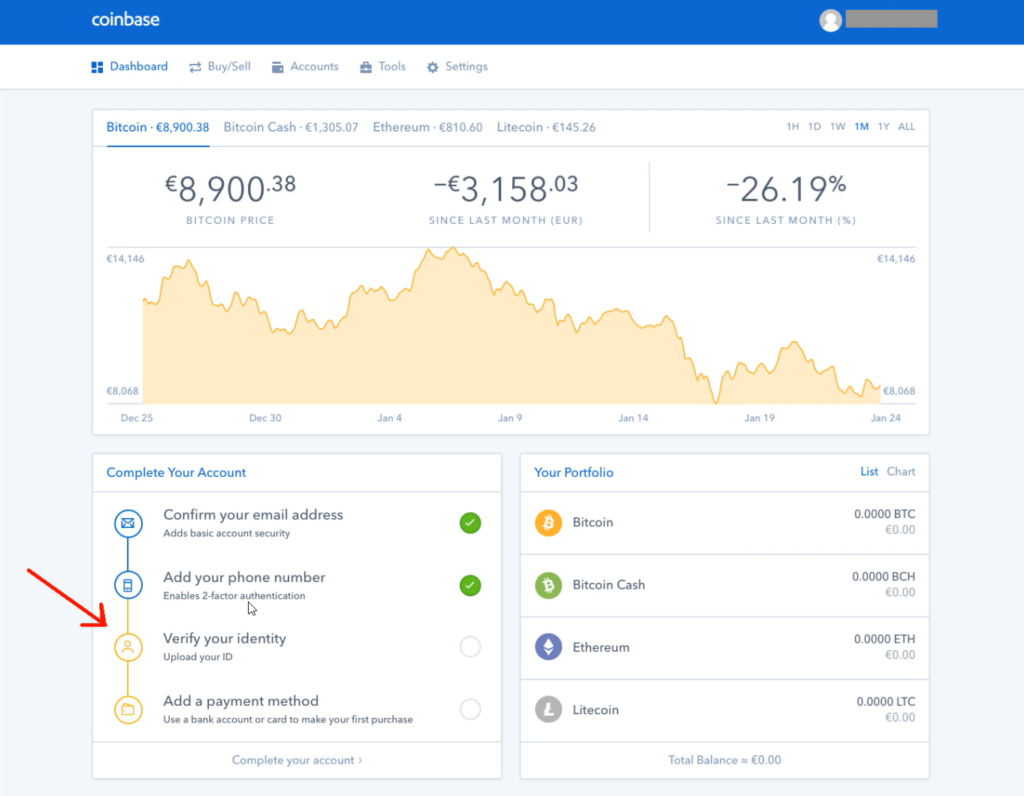Click the 0.0000 BCH balance
This screenshot has height=796, width=1024.
tap(884, 577)
